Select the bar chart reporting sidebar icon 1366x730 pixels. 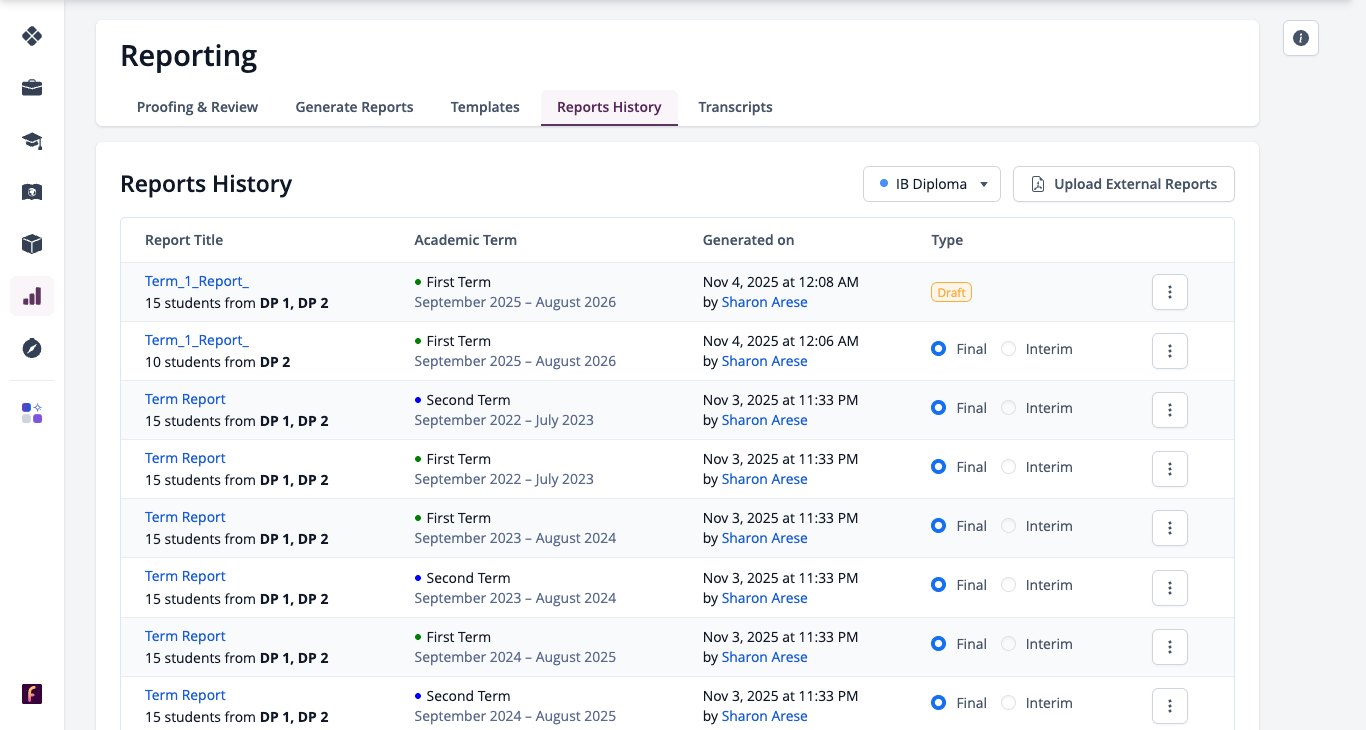32,296
